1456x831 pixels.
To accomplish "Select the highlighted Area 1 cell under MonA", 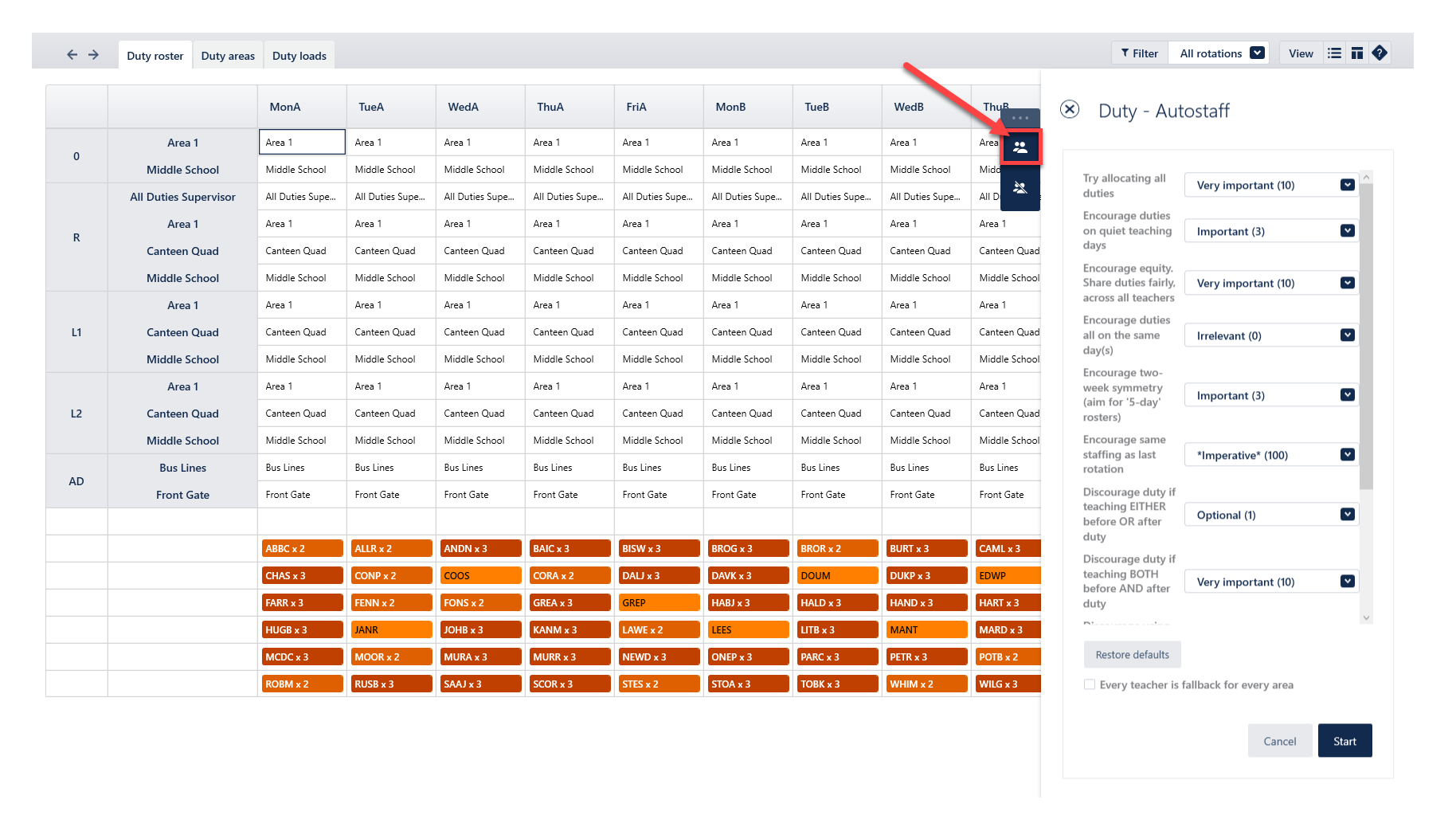I will 302,142.
